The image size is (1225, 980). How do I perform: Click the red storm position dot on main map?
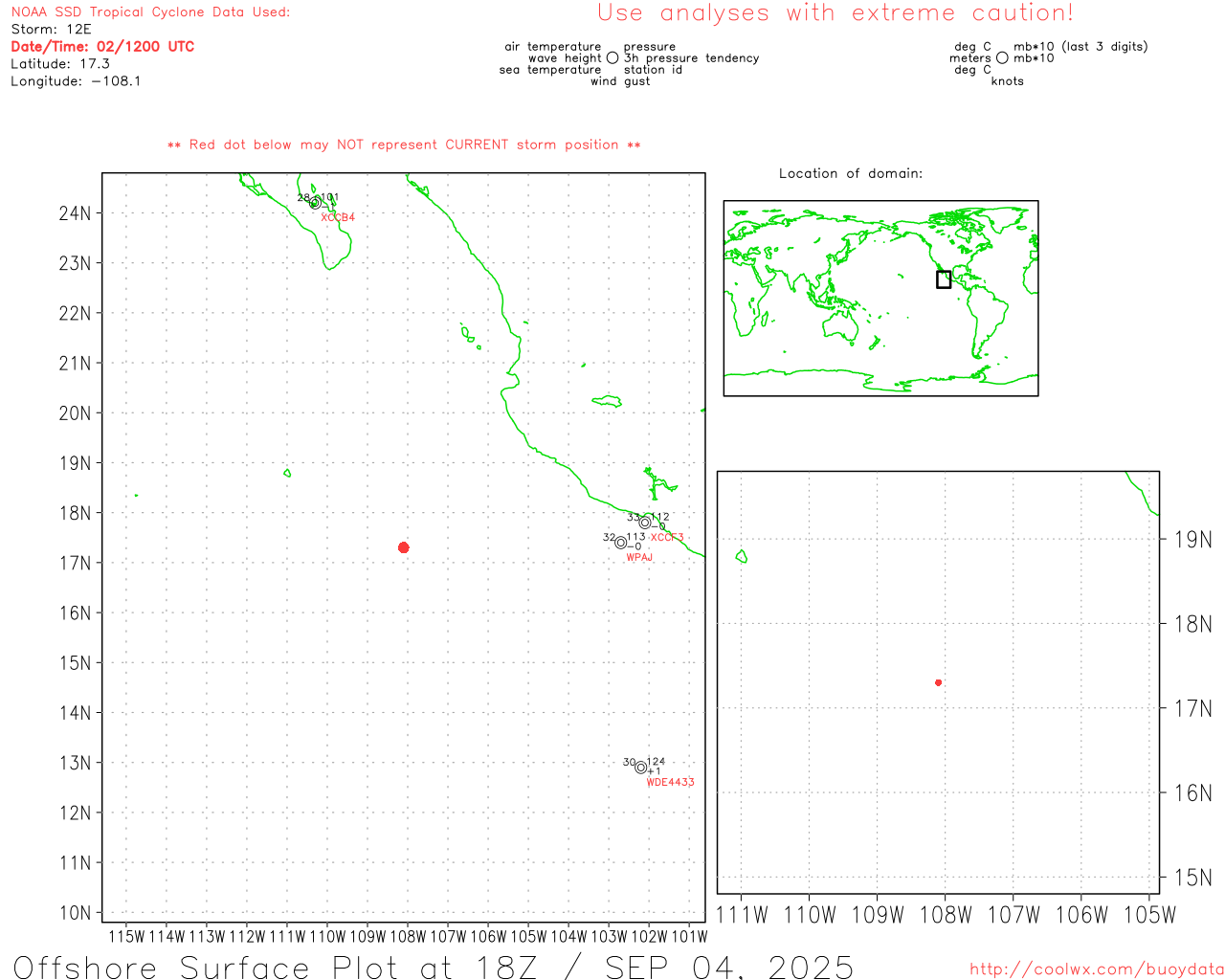[403, 547]
